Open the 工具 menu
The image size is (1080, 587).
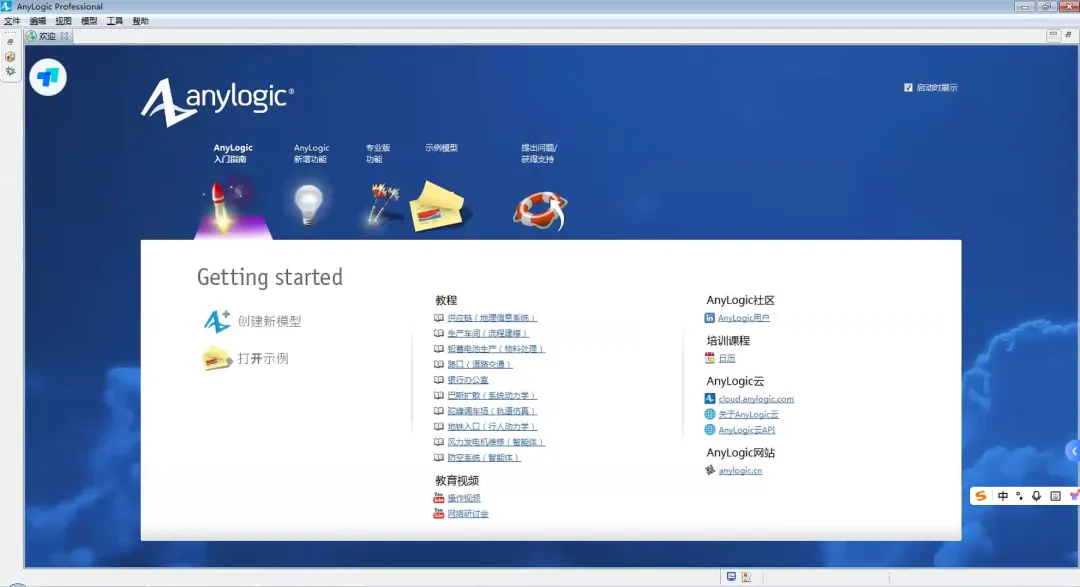click(x=114, y=21)
